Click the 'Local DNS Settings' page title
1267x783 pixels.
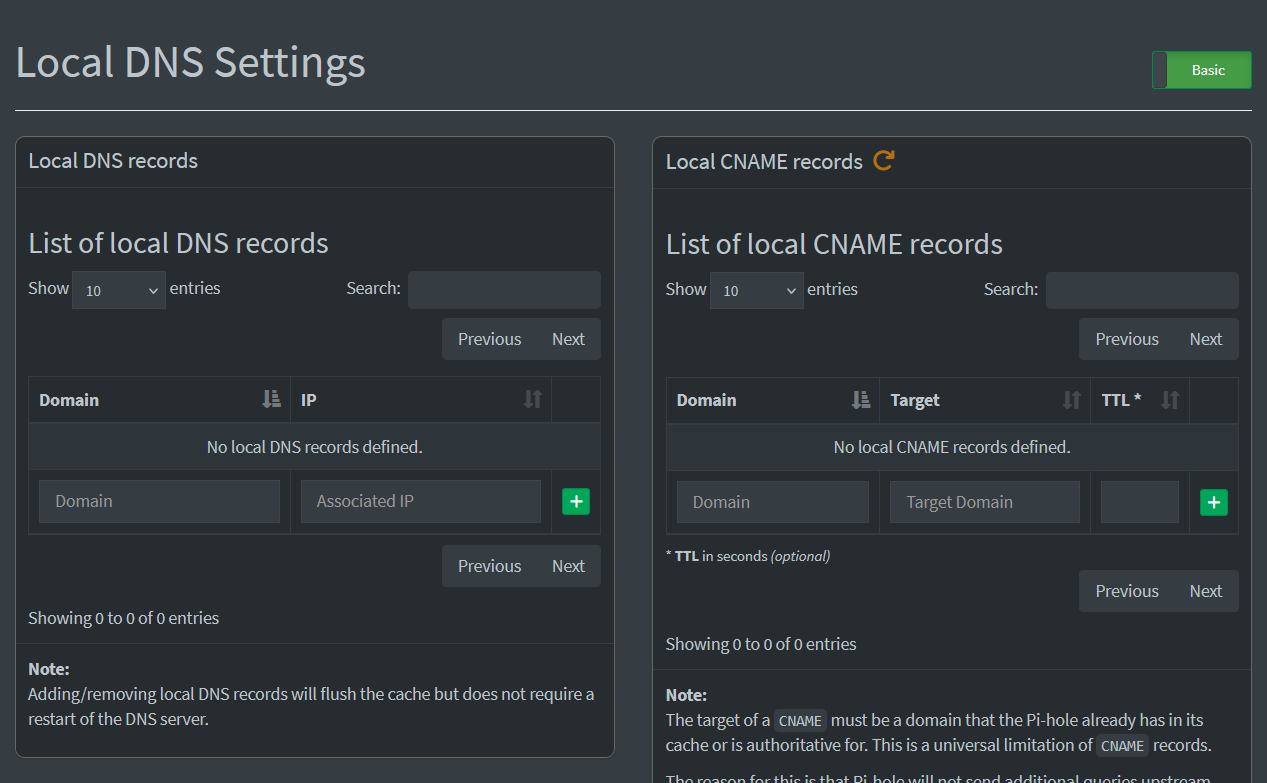(x=191, y=62)
